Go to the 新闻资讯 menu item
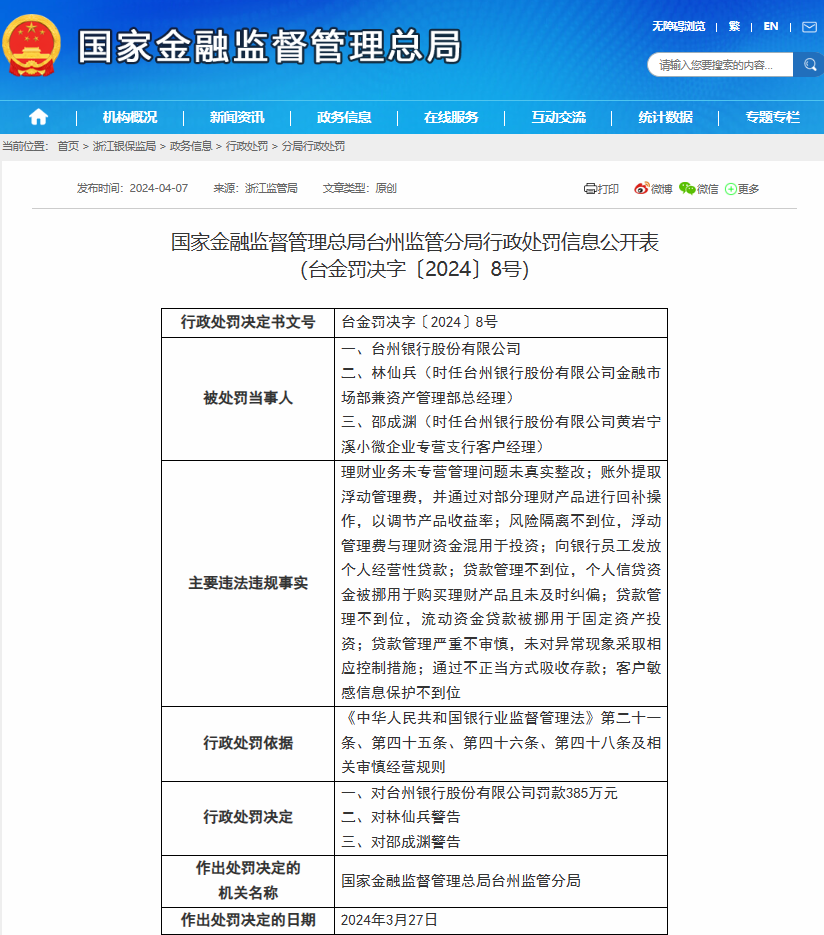 coord(237,117)
